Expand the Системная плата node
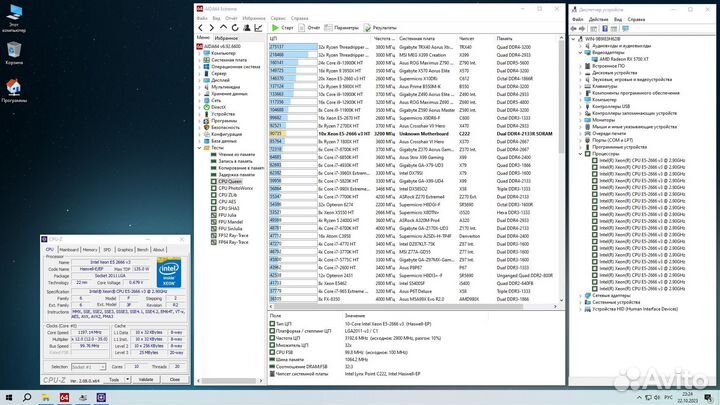The image size is (720, 405). (x=199, y=60)
